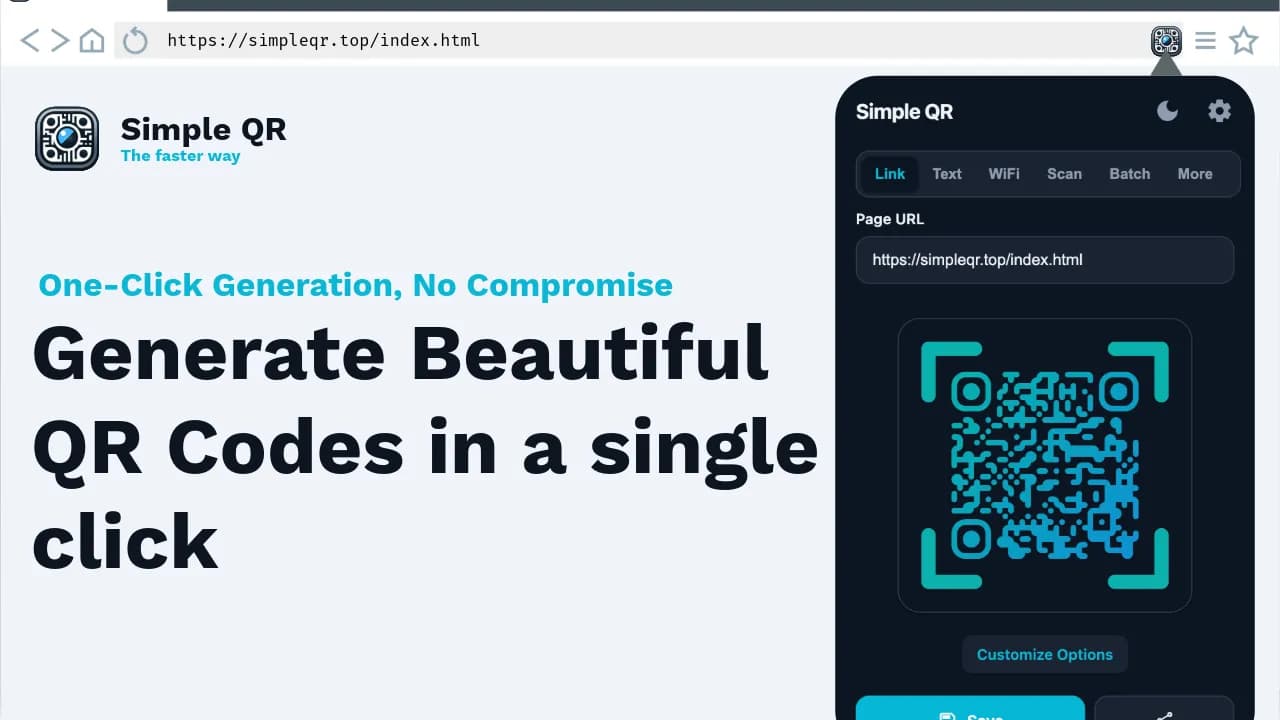This screenshot has width=1280, height=720.
Task: Reload the page with refresh icon
Action: click(135, 41)
